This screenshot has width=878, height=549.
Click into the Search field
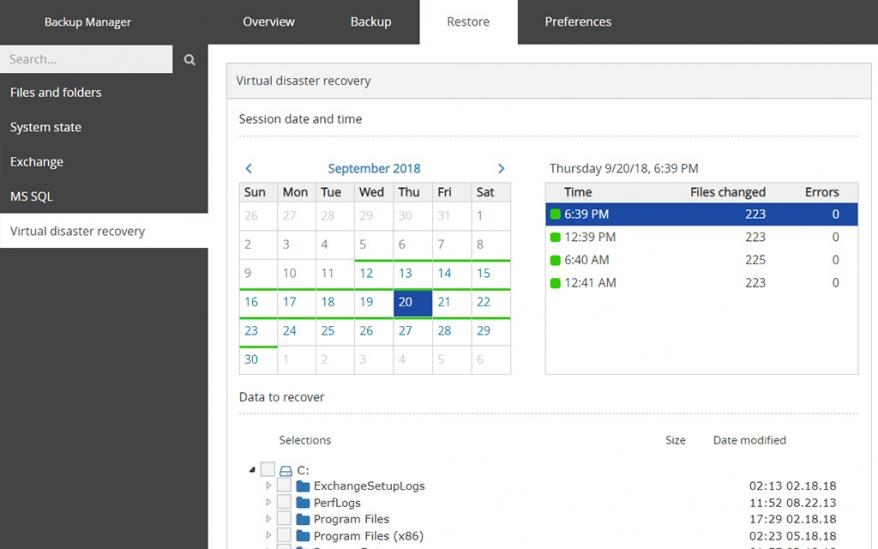[x=86, y=59]
